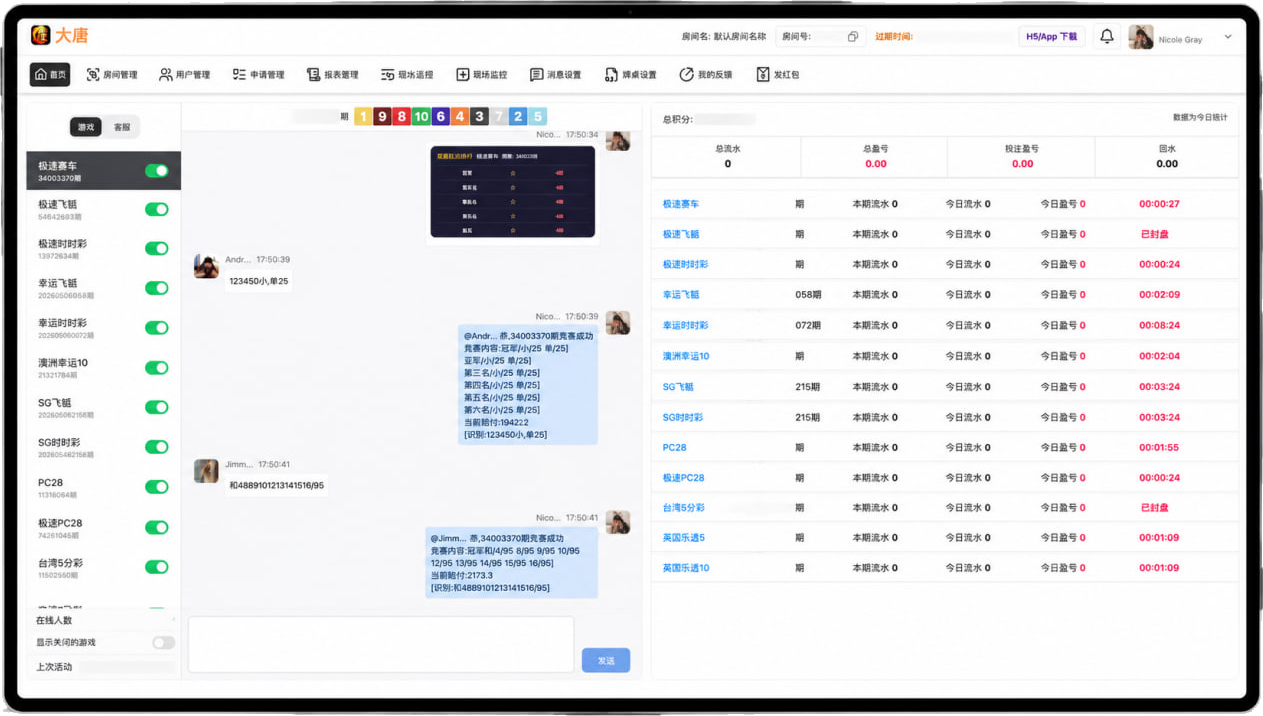Open 用户管理 user management

(x=185, y=75)
